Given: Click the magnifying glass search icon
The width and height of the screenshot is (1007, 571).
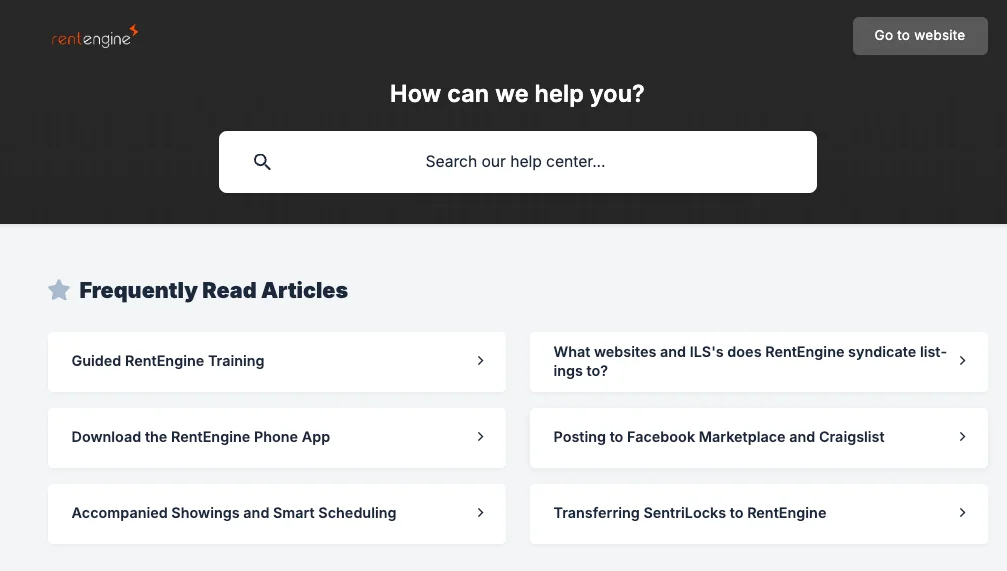Looking at the screenshot, I should tap(262, 162).
